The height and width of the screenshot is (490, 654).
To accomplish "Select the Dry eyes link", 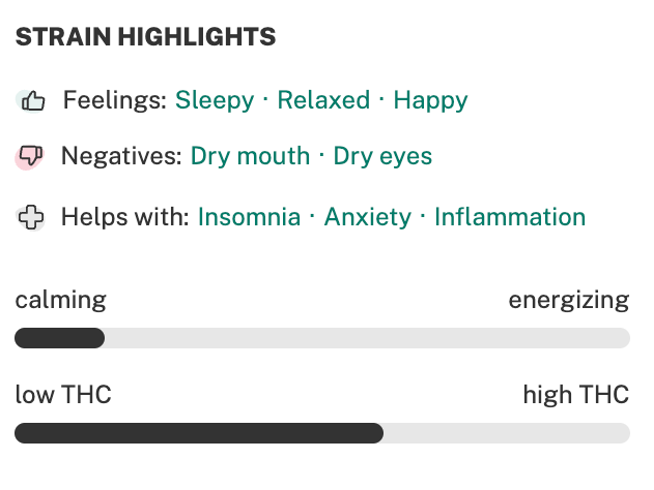I will 382,157.
